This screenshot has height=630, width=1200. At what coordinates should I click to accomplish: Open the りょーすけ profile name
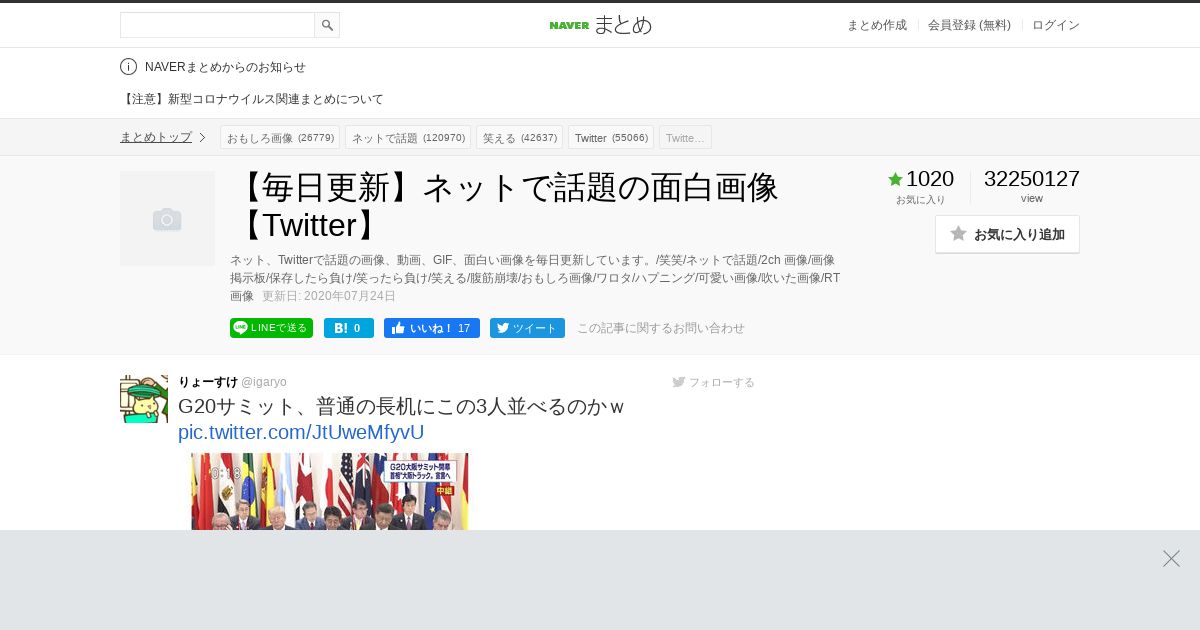(x=208, y=382)
